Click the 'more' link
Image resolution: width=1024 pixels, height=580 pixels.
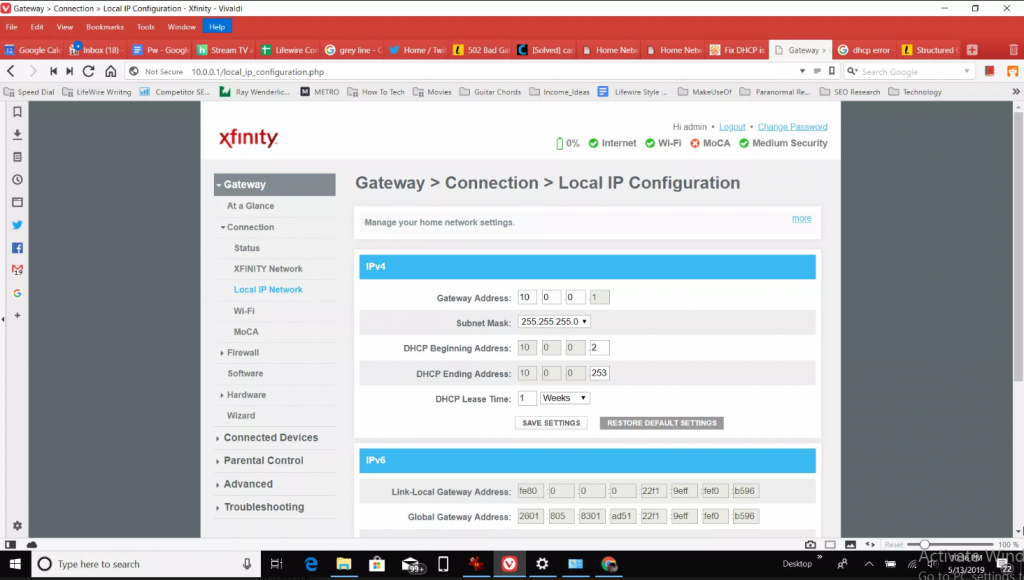[x=801, y=218]
